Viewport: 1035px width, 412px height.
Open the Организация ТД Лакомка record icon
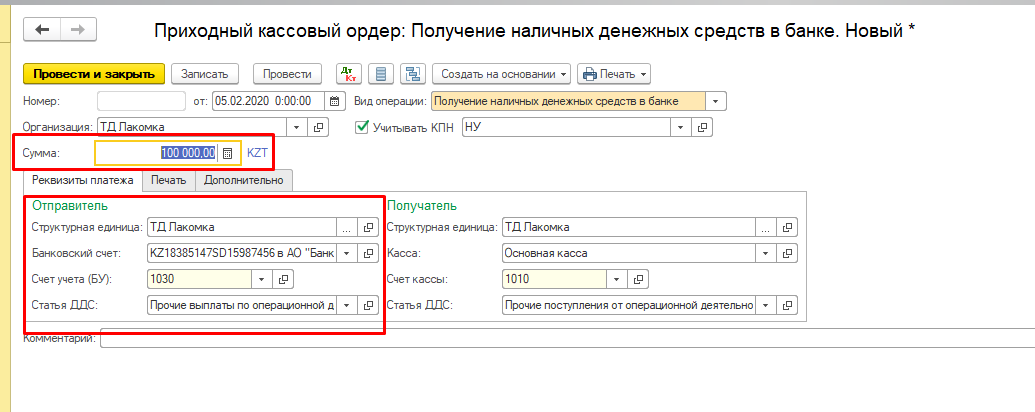320,128
